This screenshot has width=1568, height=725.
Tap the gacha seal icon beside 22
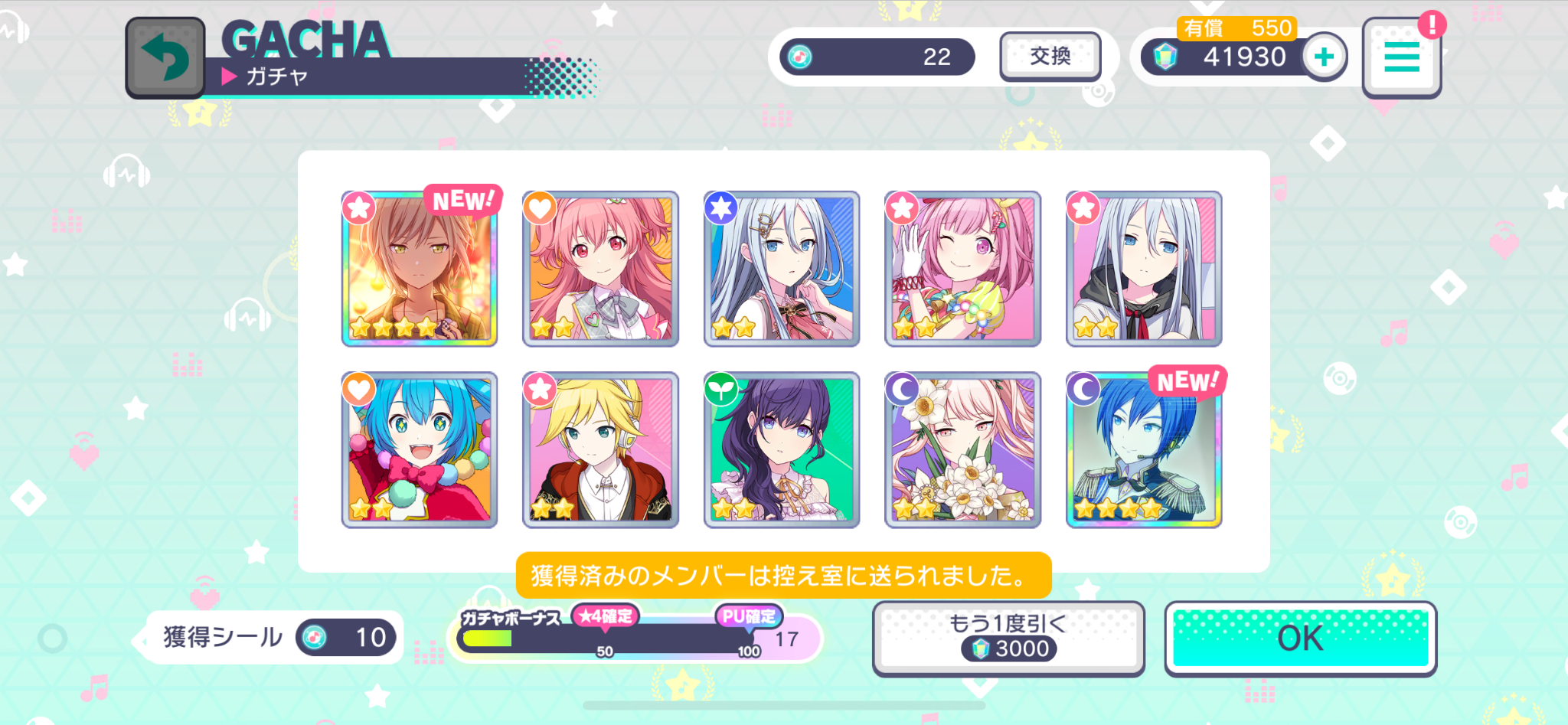click(800, 57)
